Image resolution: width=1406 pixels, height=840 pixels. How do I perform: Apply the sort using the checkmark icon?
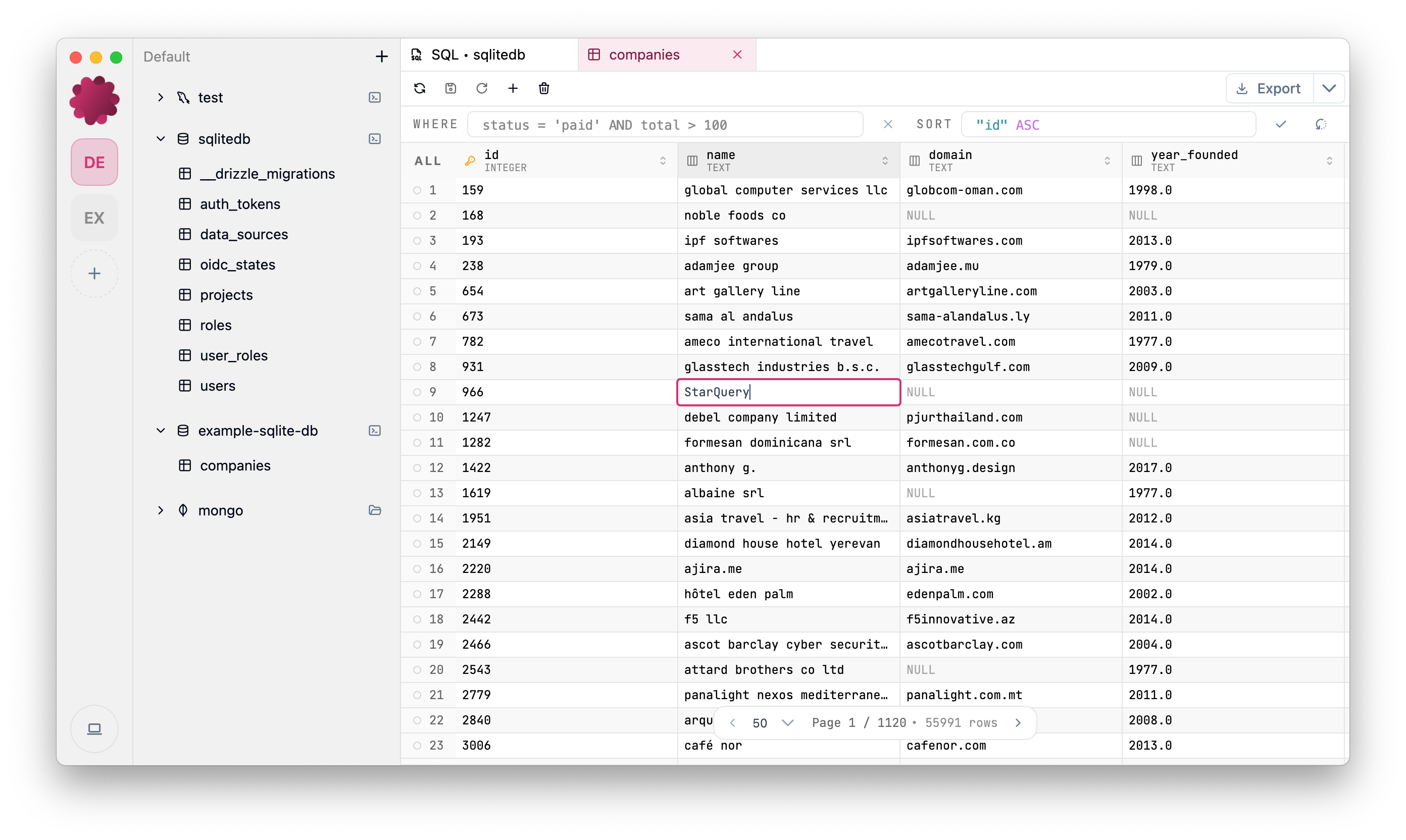(x=1281, y=124)
